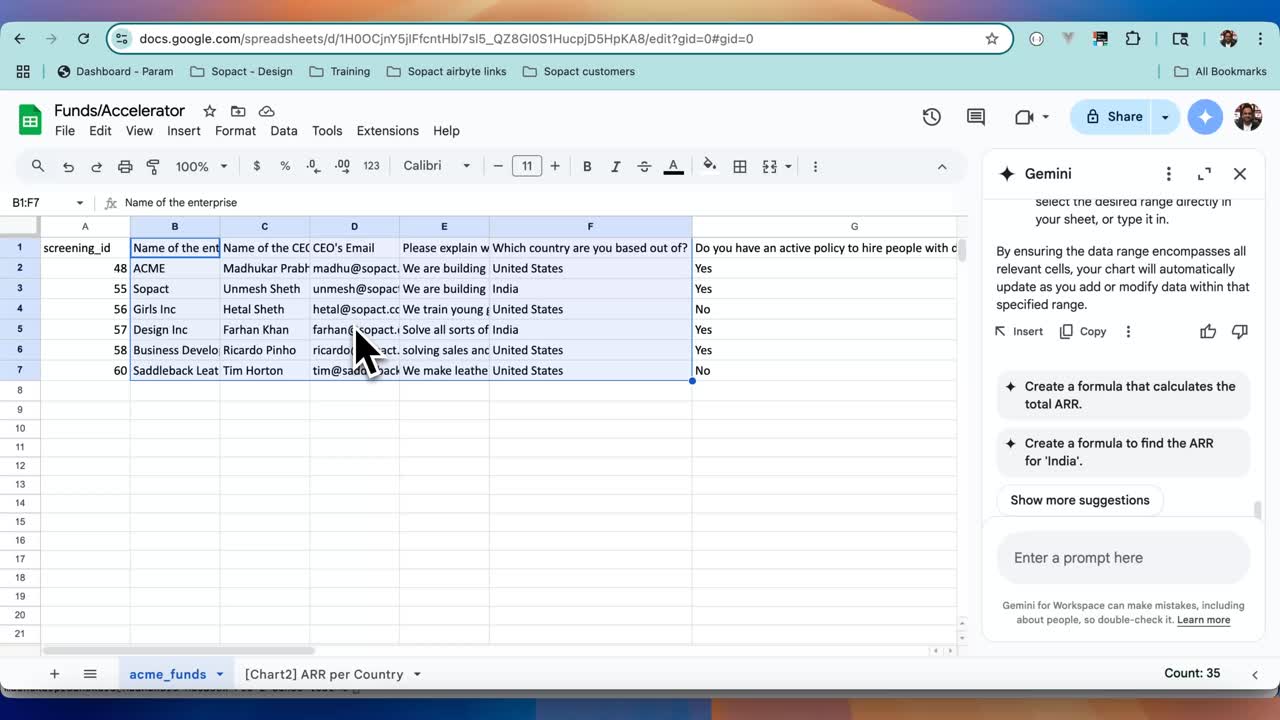The width and height of the screenshot is (1280, 720).
Task: Click the search menus magnifier icon
Action: coord(38,166)
